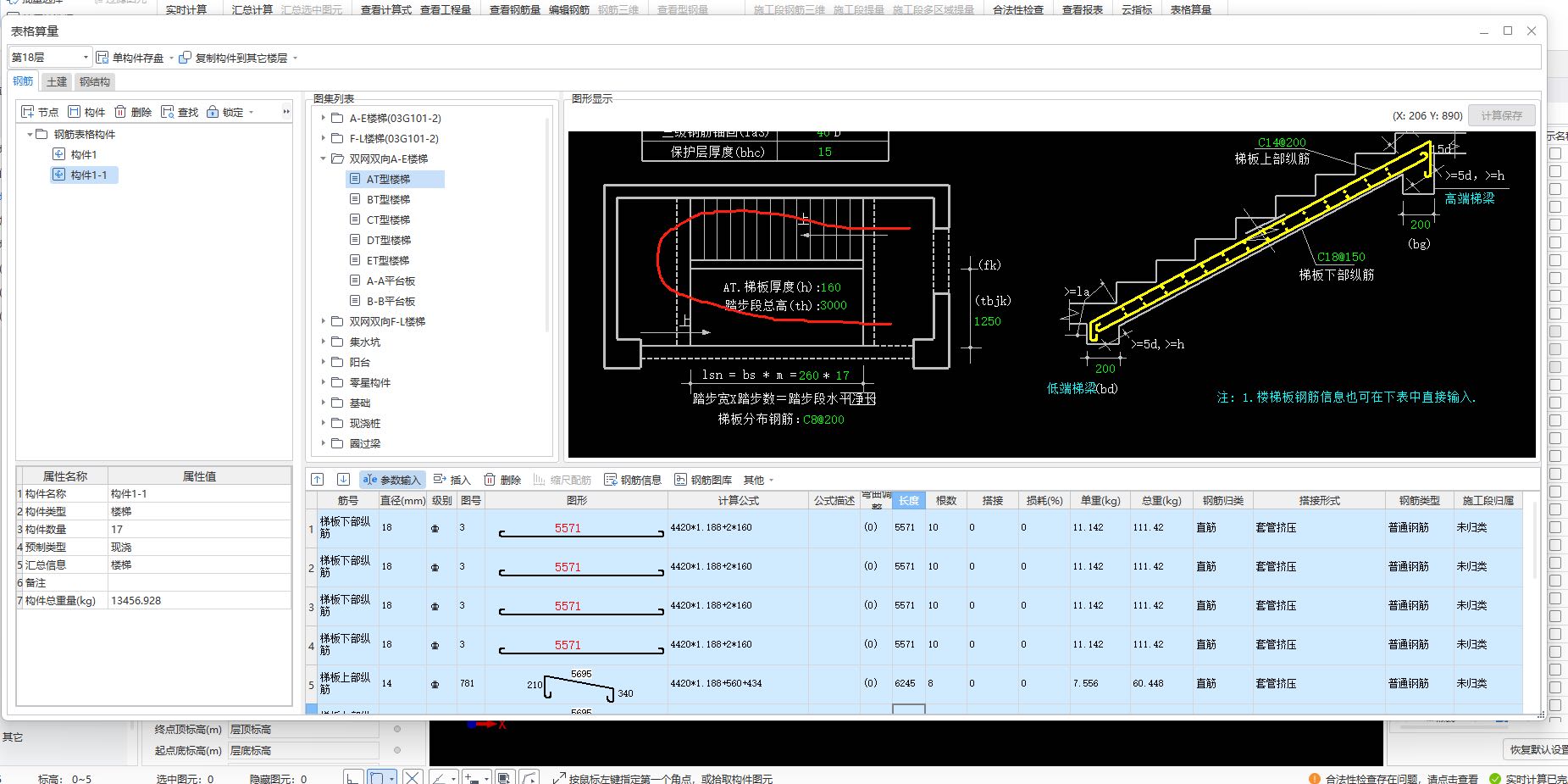Open 复制构件到其它楼层 dropdown arrow
The height and width of the screenshot is (784, 1568).
click(x=295, y=58)
